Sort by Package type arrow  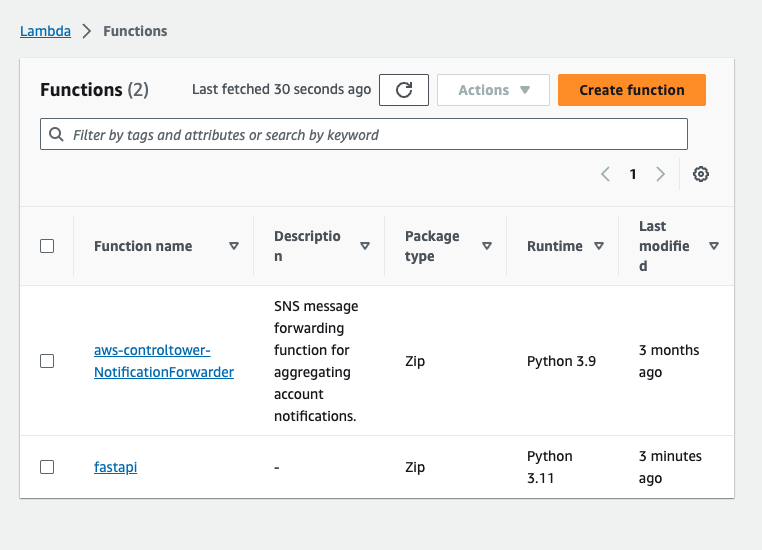point(487,246)
